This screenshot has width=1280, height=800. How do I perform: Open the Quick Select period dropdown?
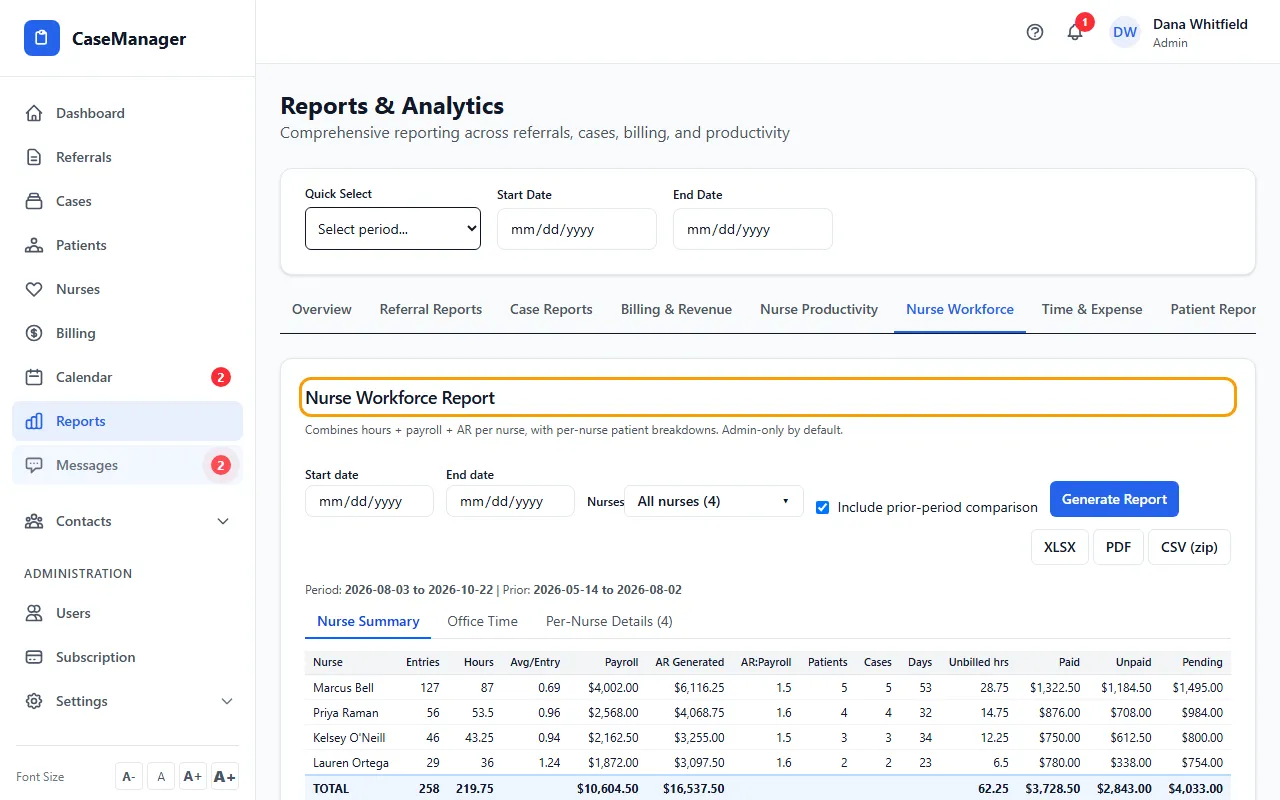click(393, 229)
